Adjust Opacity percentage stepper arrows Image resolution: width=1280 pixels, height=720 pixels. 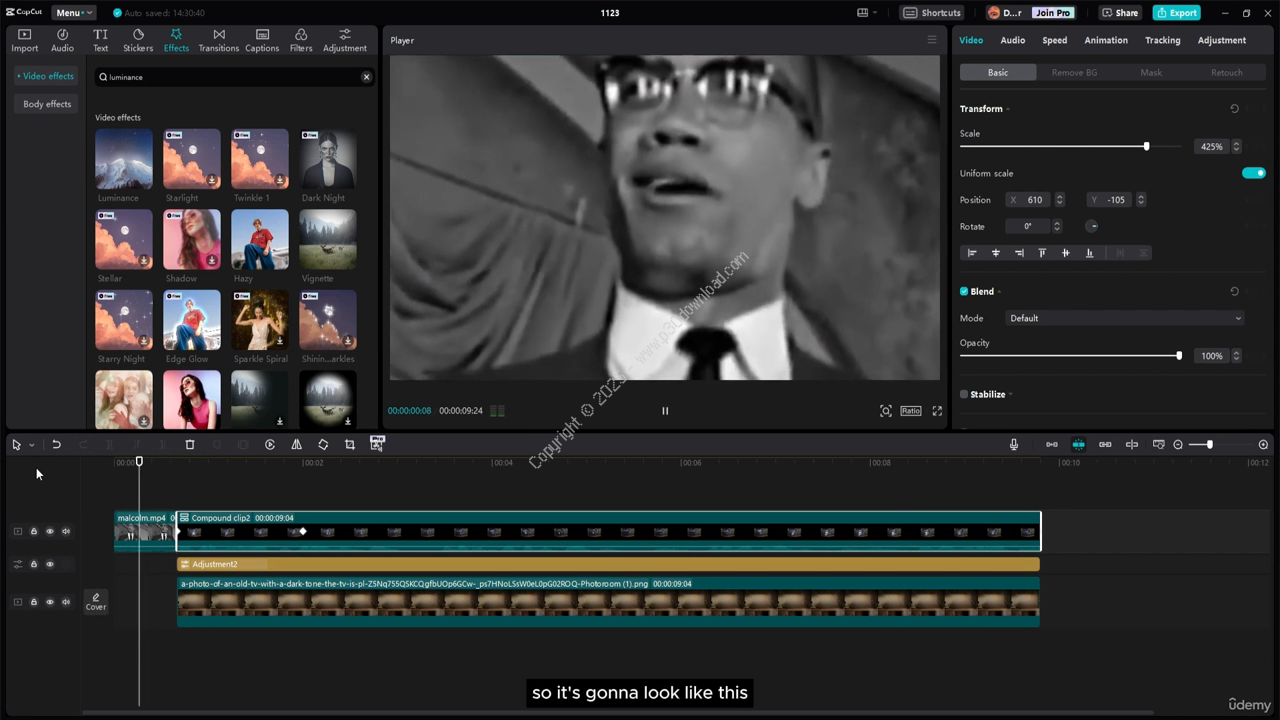pos(1237,356)
